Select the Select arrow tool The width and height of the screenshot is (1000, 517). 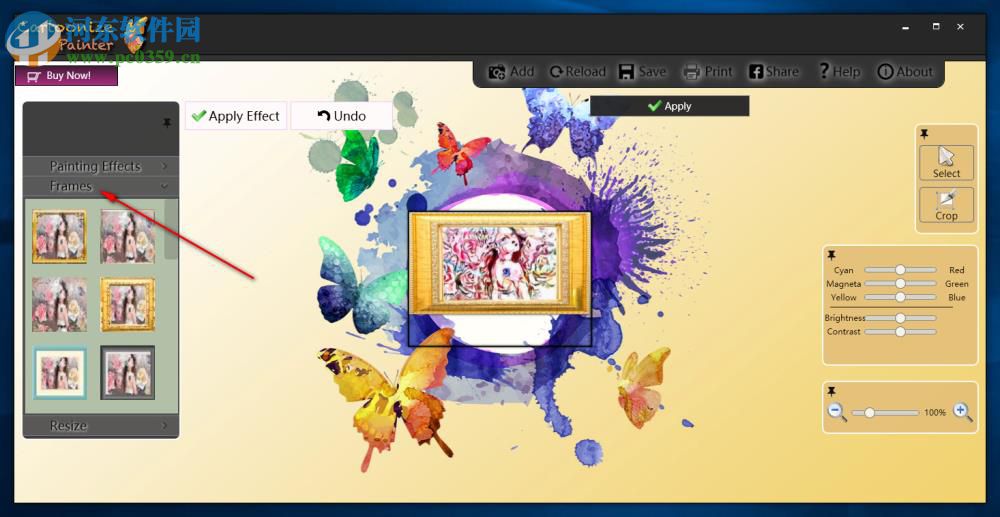[946, 163]
